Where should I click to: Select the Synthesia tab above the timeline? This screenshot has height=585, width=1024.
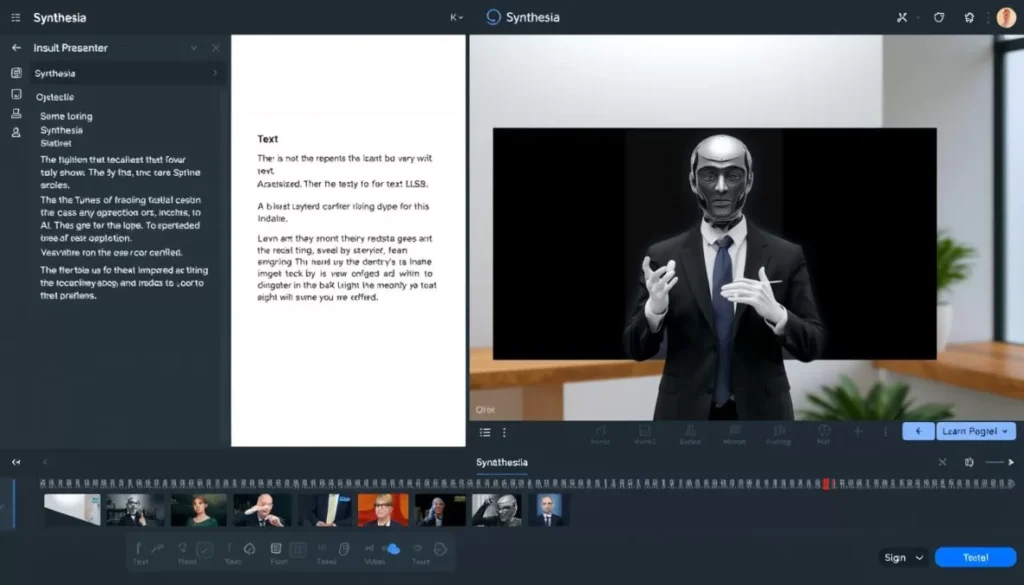(502, 462)
